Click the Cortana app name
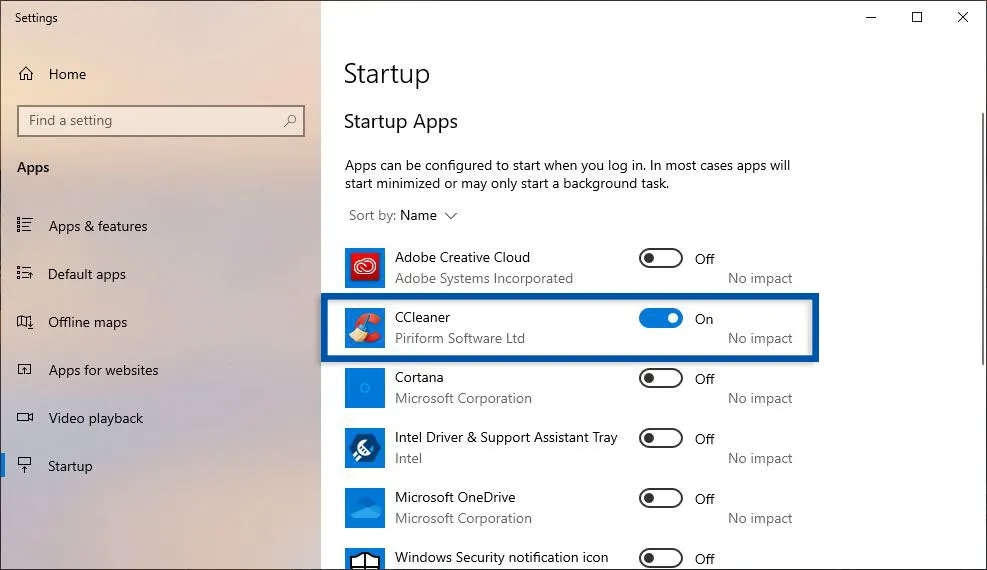The width and height of the screenshot is (987, 570). [x=419, y=377]
